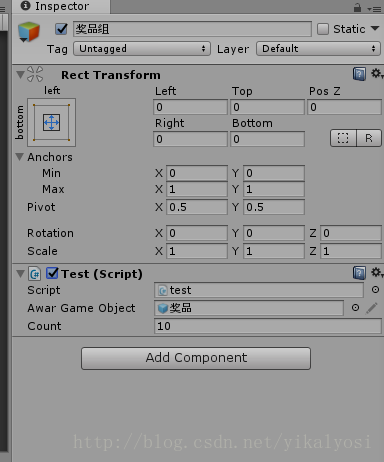Toggle raw edit mode R button
Image resolution: width=384 pixels, height=462 pixels.
click(x=369, y=138)
